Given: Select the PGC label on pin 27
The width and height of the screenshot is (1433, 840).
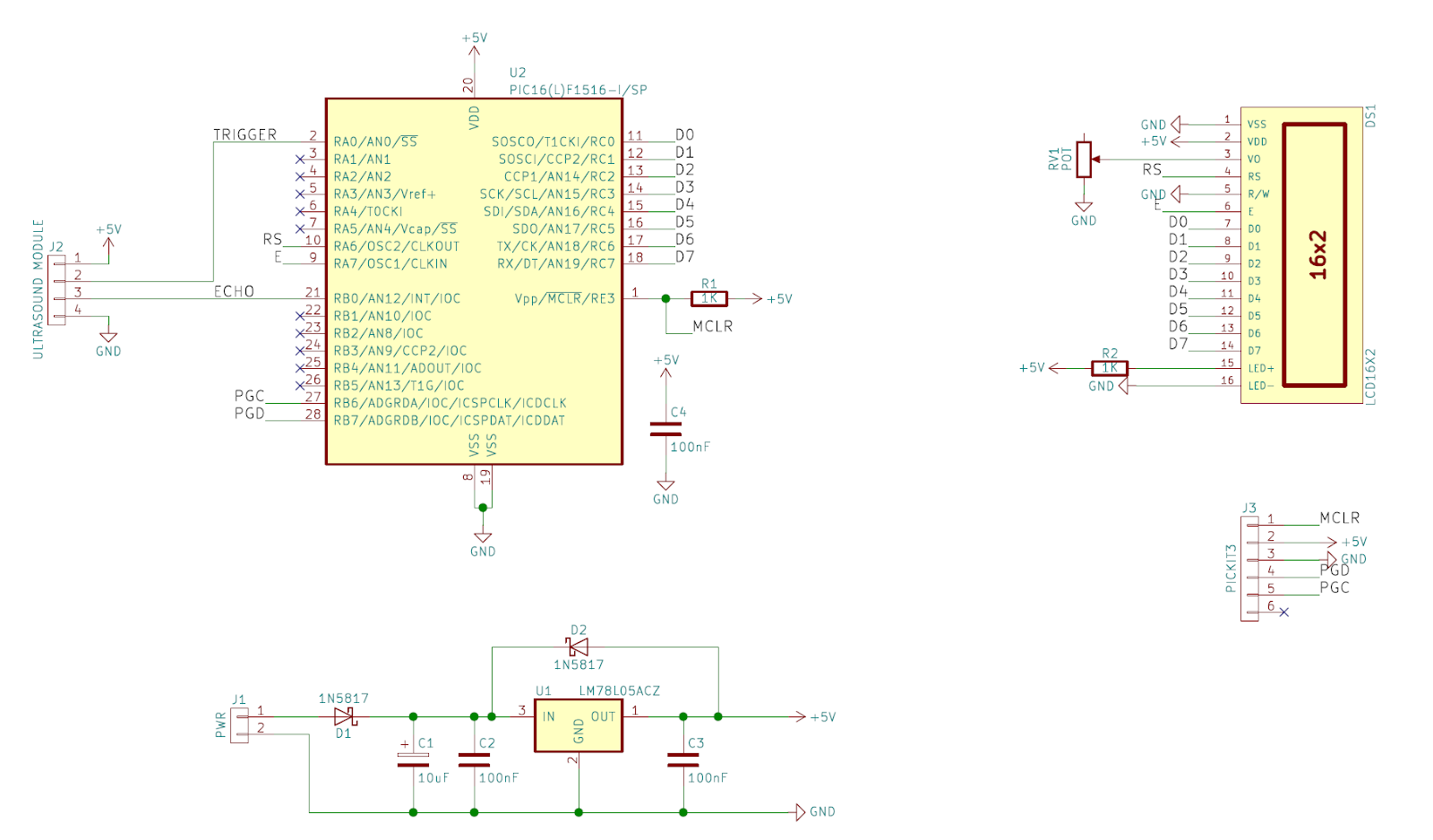Looking at the screenshot, I should pos(250,396).
